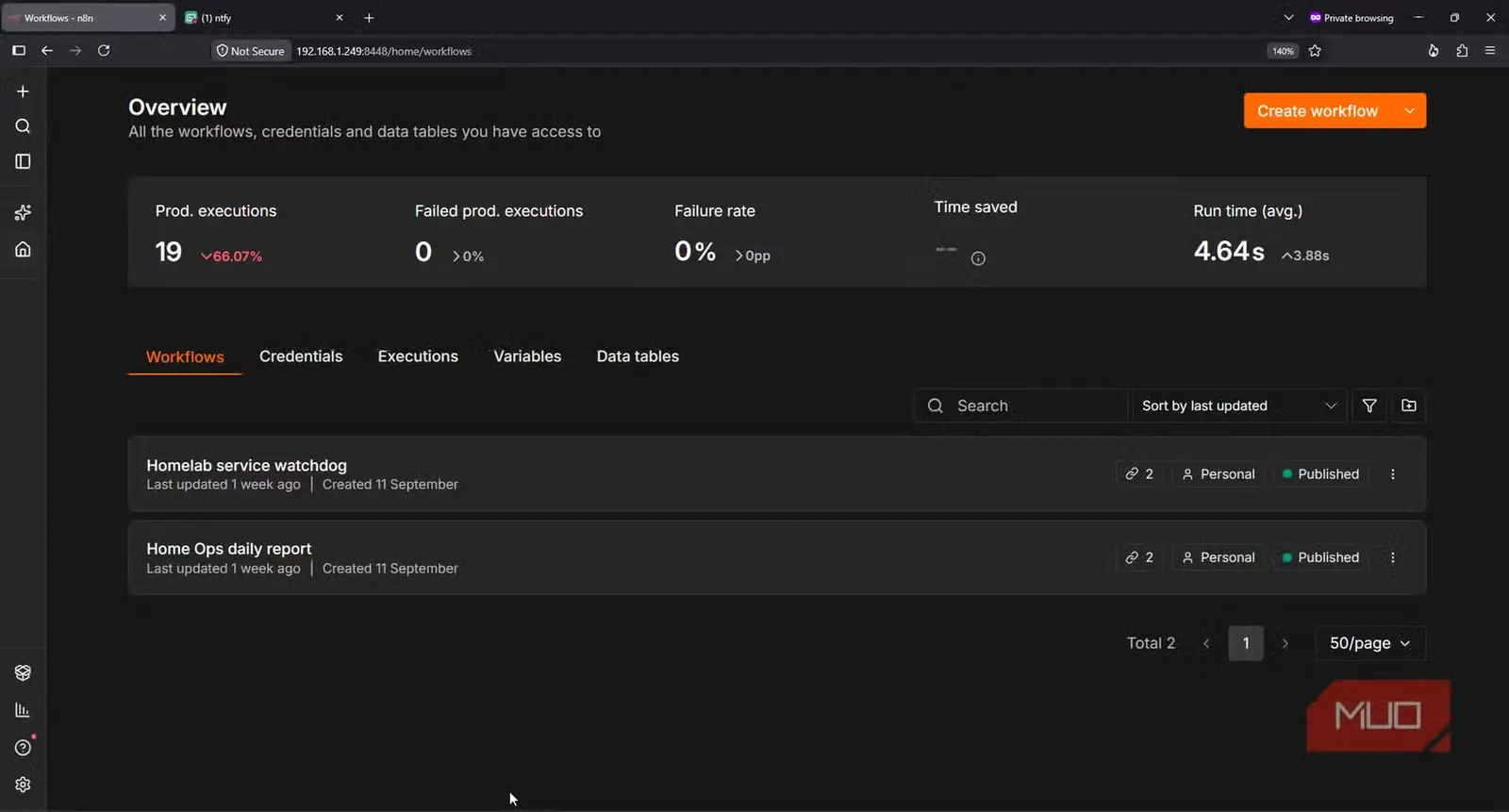Click the add folder icon
Screen dimensions: 1509x812
click(x=1409, y=406)
